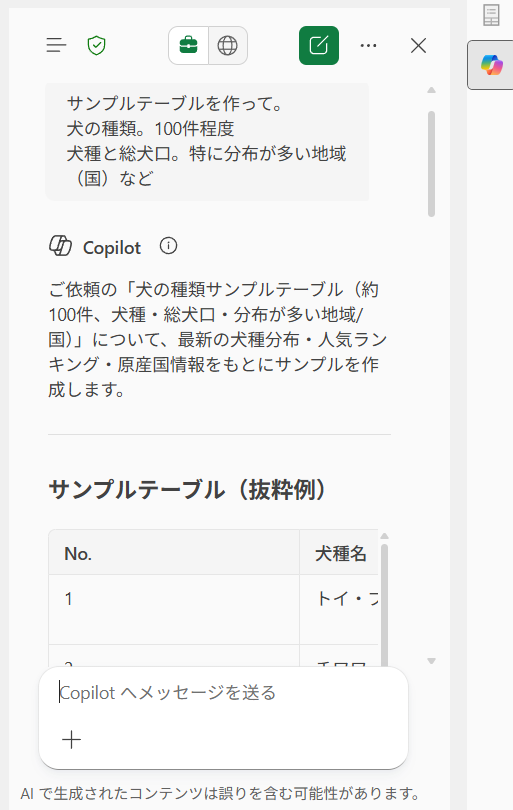This screenshot has width=513, height=810.
Task: Click the 犬種名 column header
Action: [339, 553]
